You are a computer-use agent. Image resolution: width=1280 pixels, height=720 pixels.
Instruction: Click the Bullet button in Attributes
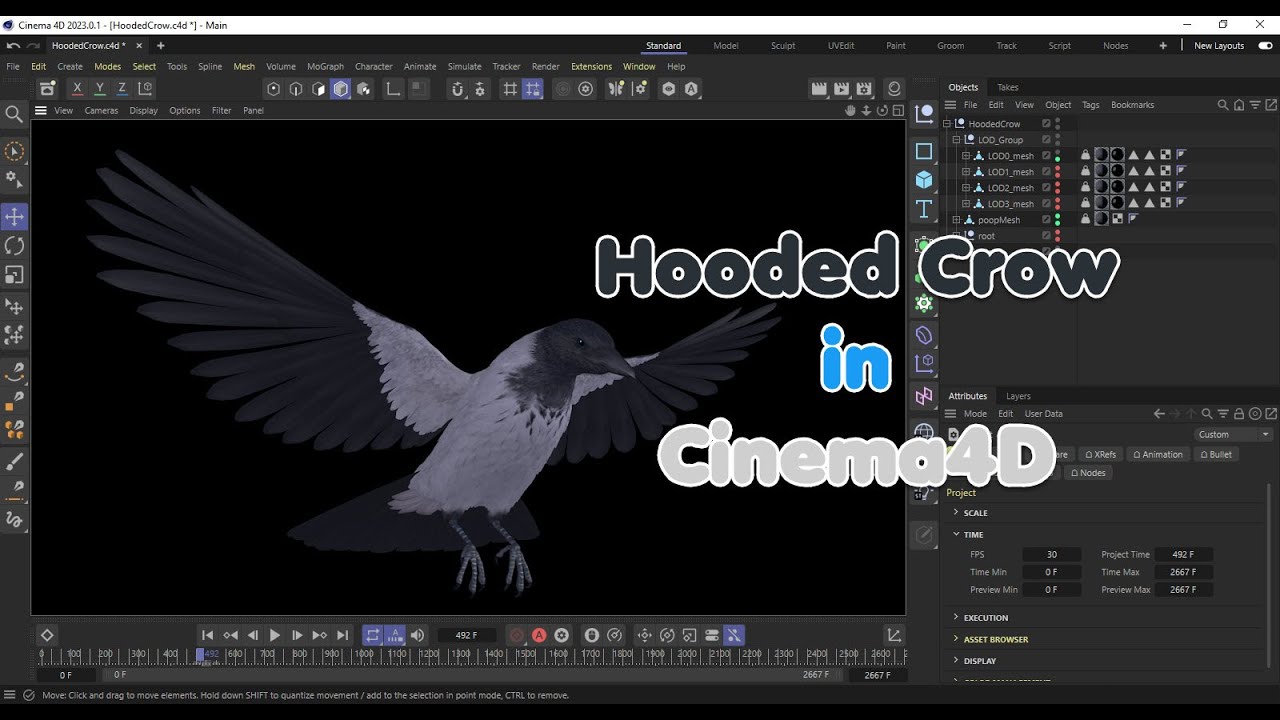[x=1215, y=454]
